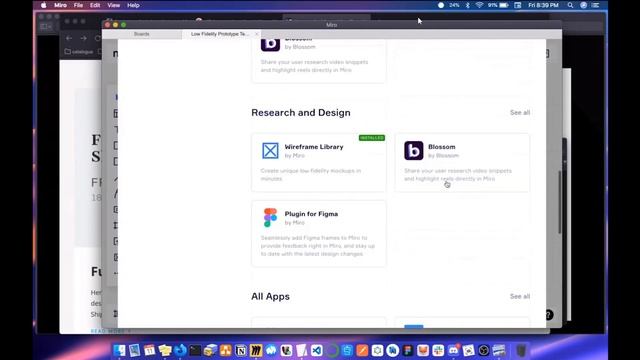
Task: Open the View menu
Action: (113, 5)
